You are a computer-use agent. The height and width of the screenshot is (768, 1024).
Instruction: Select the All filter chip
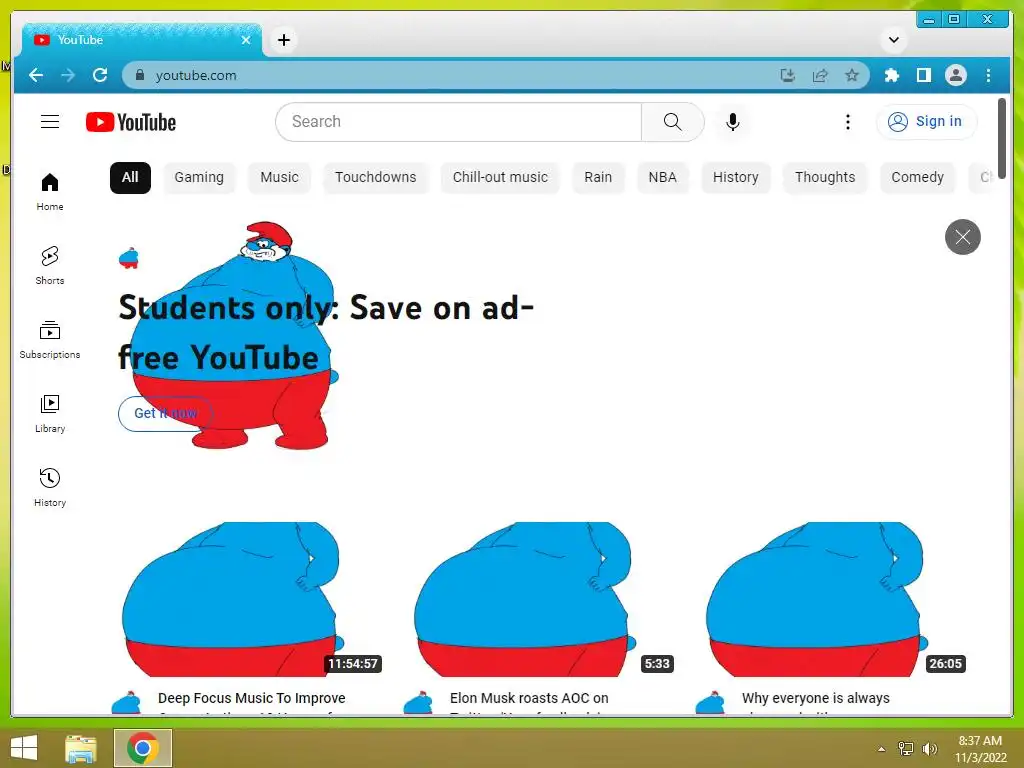[x=130, y=178]
